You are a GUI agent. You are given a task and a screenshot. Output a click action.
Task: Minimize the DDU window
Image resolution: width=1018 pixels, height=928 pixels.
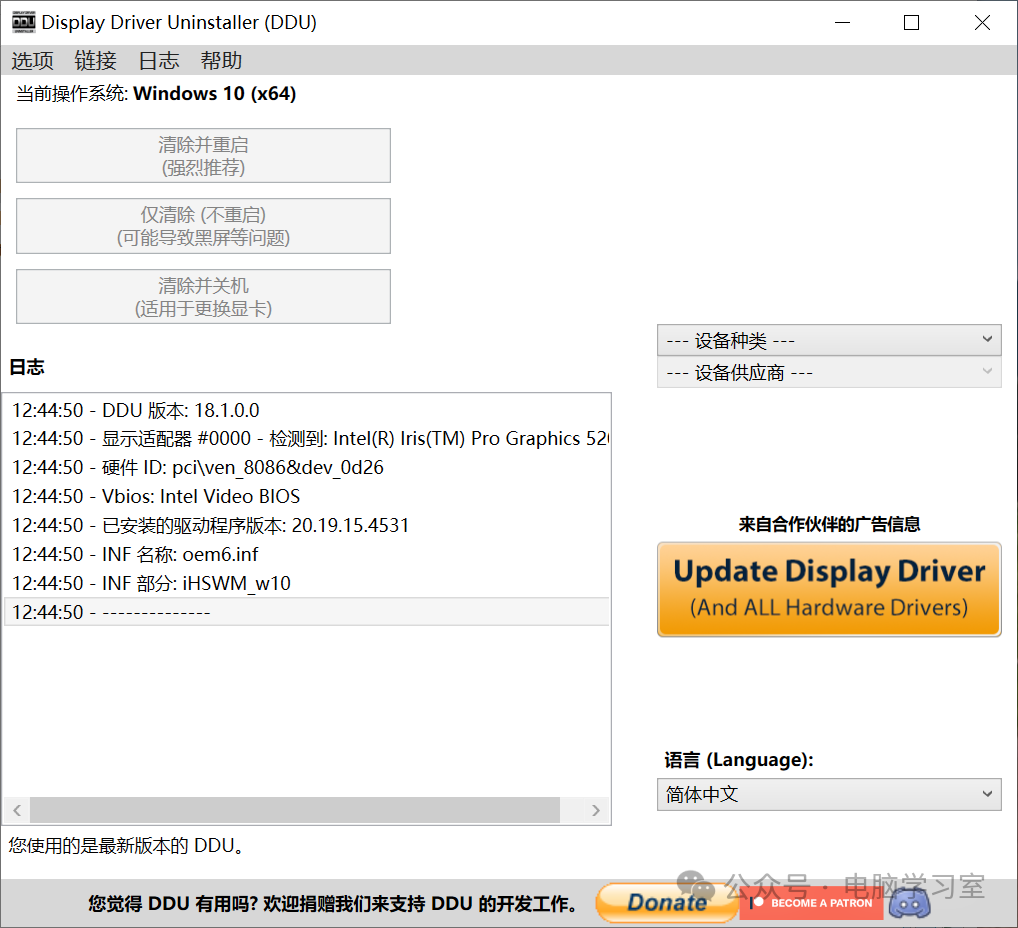[843, 23]
